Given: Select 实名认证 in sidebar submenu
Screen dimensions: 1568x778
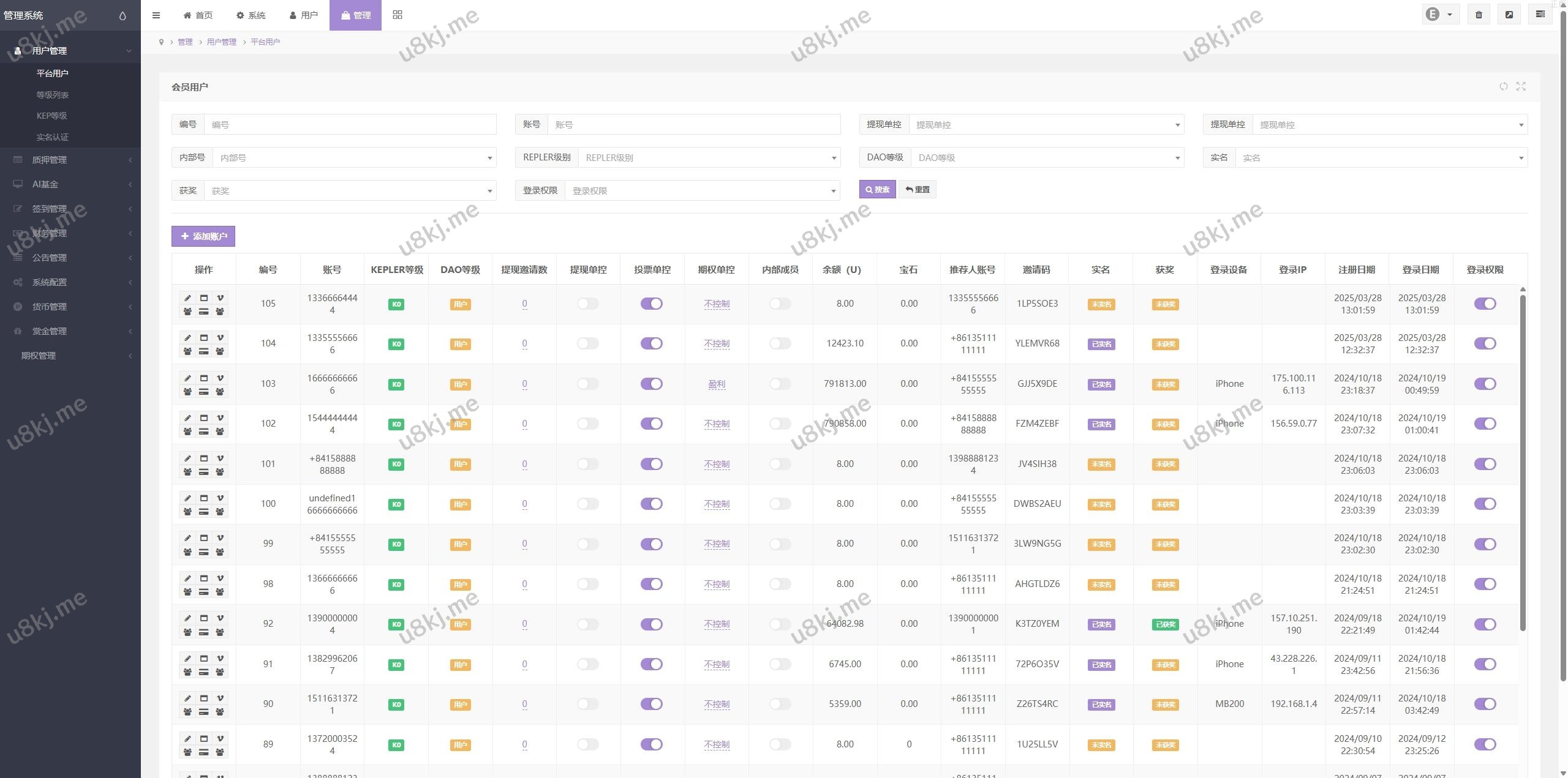Looking at the screenshot, I should 53,137.
